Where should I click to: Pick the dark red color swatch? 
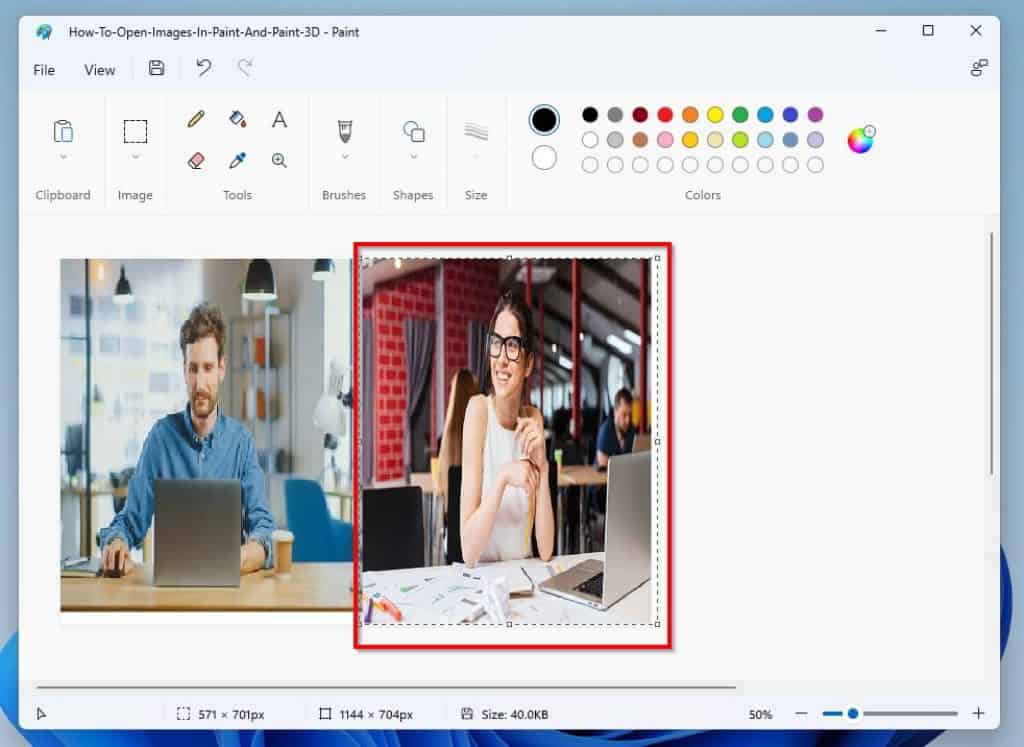[640, 115]
